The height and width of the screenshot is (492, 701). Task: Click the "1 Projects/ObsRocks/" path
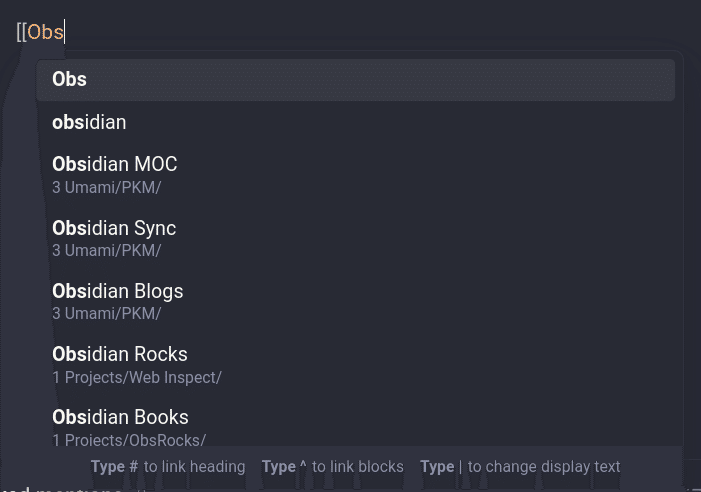[129, 440]
